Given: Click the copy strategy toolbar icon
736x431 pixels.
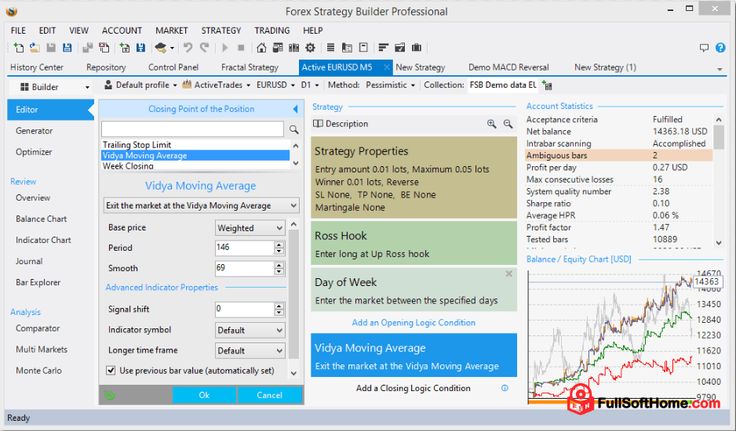Looking at the screenshot, I should [x=104, y=48].
